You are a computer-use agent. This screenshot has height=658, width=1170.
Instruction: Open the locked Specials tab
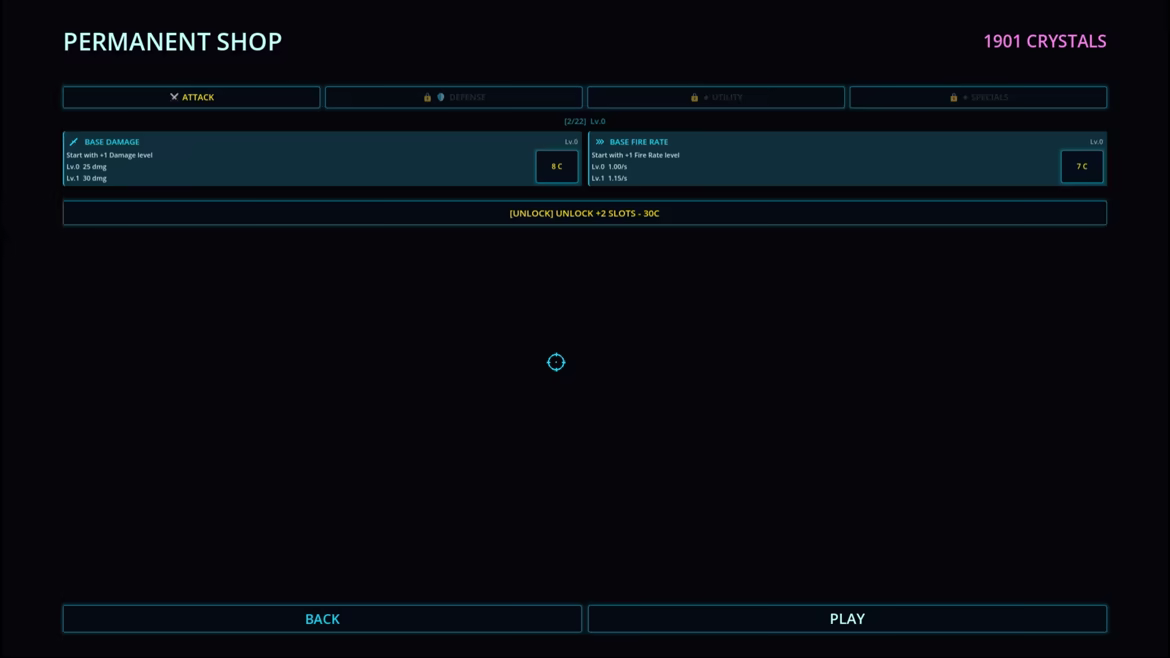(978, 97)
